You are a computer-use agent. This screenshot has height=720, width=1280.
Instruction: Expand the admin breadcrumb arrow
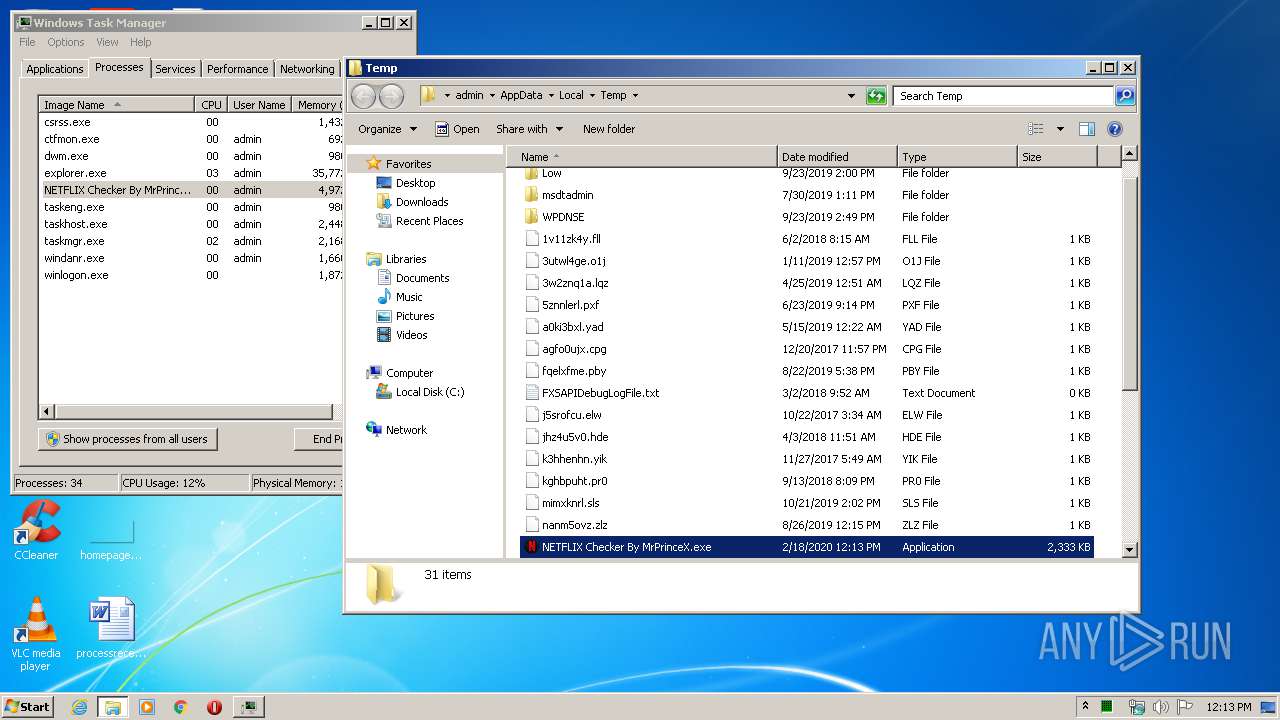[x=491, y=96]
